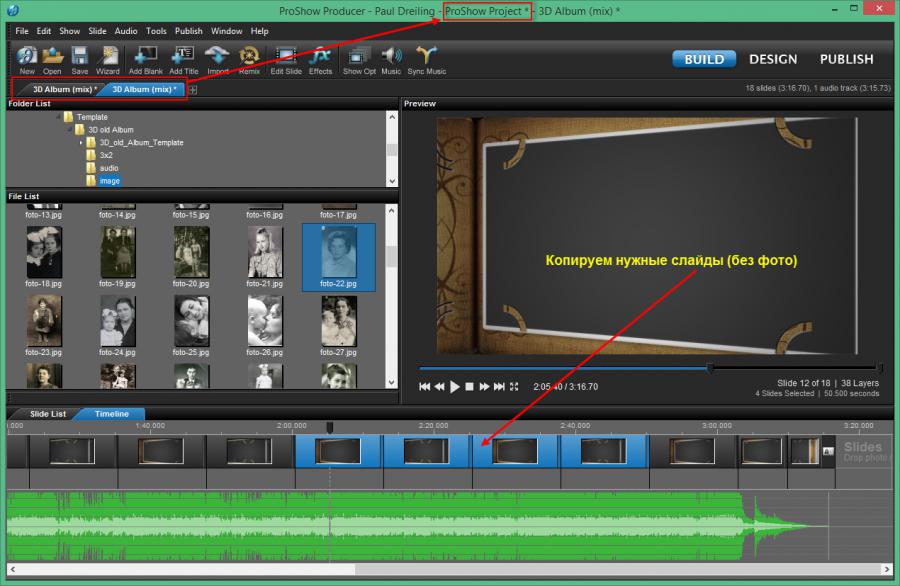Open the Help menu
The image size is (900, 586).
coord(259,31)
